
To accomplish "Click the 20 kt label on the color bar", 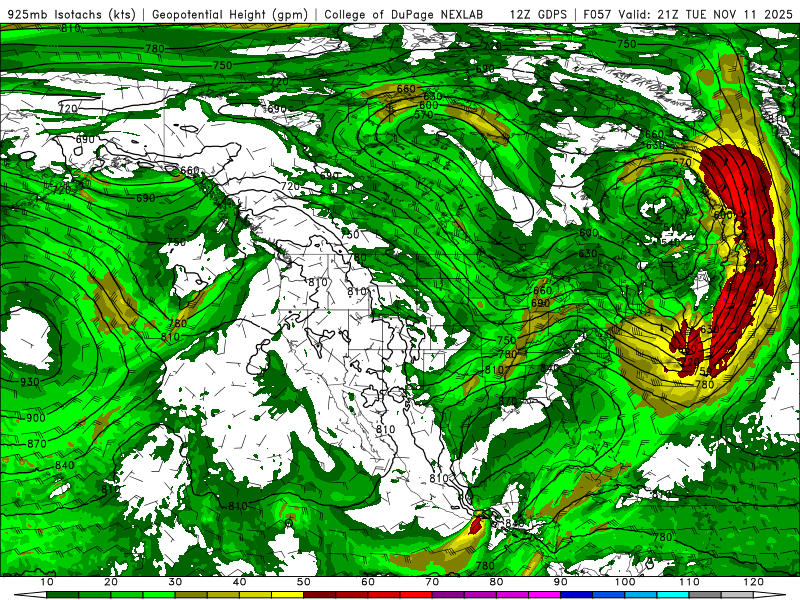I will click(x=111, y=582).
